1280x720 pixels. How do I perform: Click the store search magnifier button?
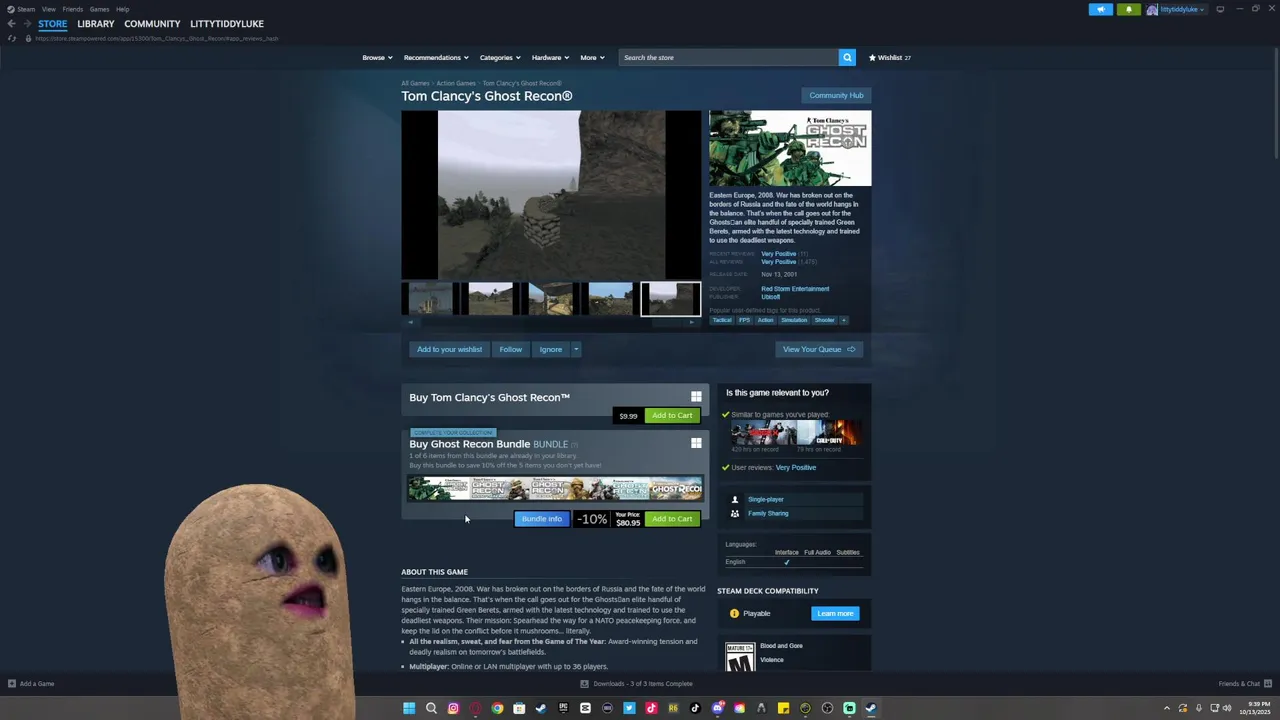(847, 57)
